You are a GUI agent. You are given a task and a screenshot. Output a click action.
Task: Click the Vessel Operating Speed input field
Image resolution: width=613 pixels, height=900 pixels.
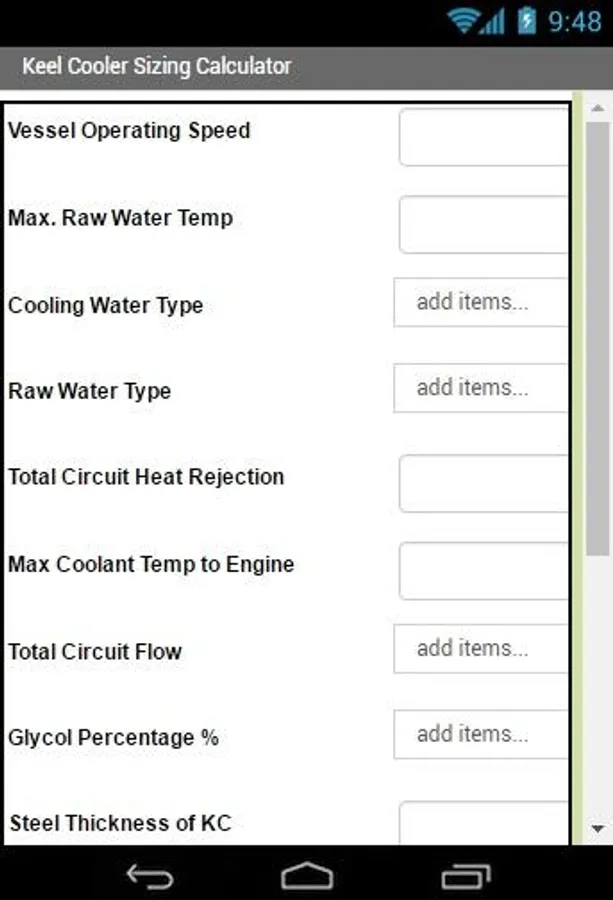484,137
